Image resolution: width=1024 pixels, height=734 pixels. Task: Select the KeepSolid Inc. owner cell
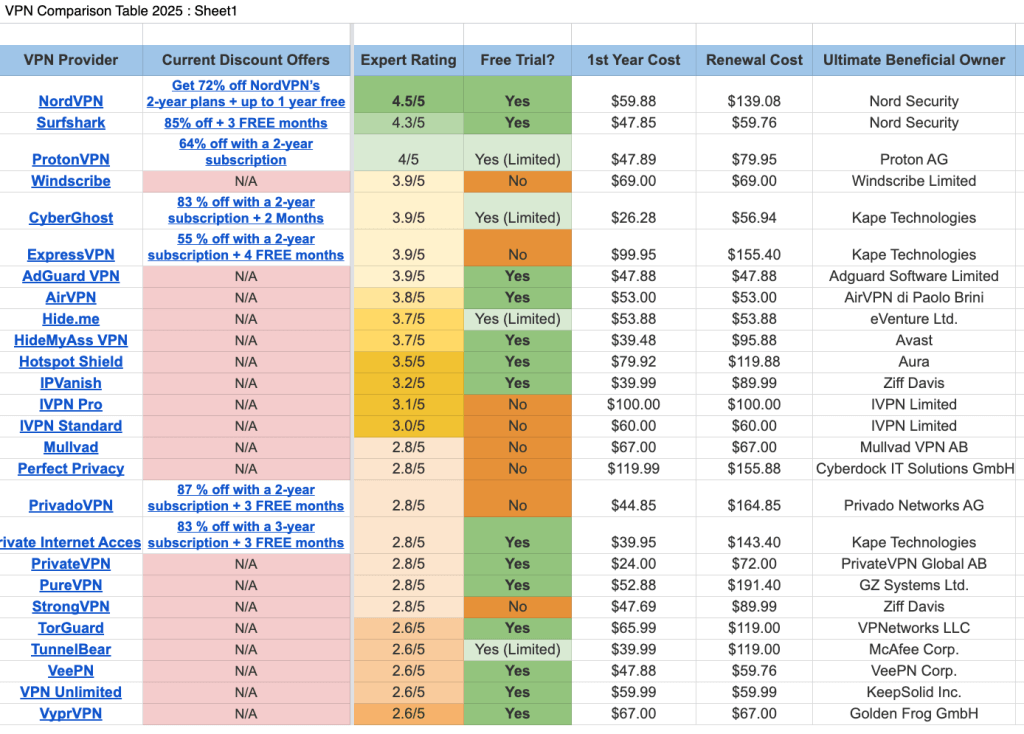914,692
